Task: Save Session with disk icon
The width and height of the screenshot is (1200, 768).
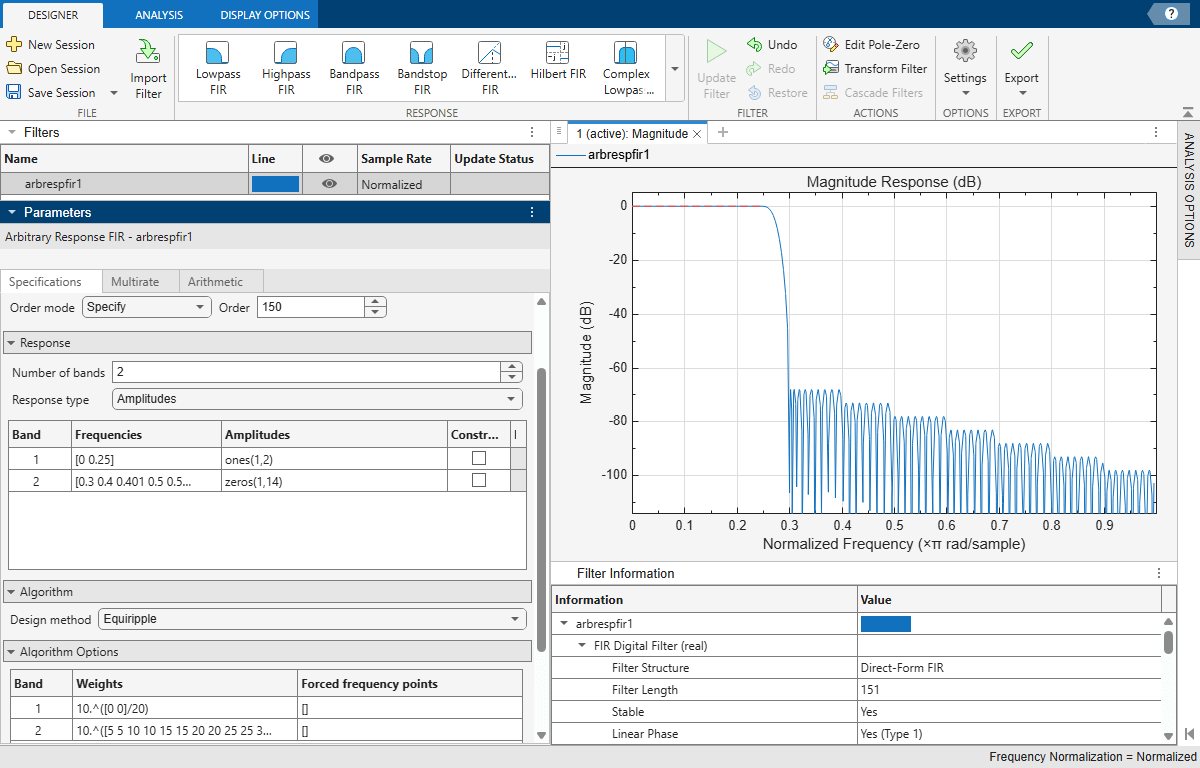Action: click(14, 93)
